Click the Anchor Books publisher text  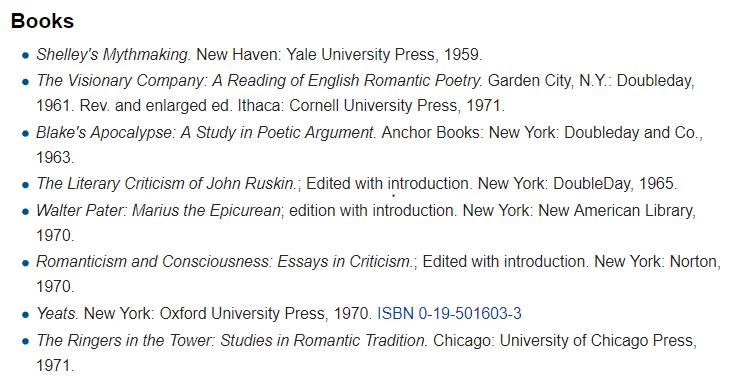tap(431, 133)
